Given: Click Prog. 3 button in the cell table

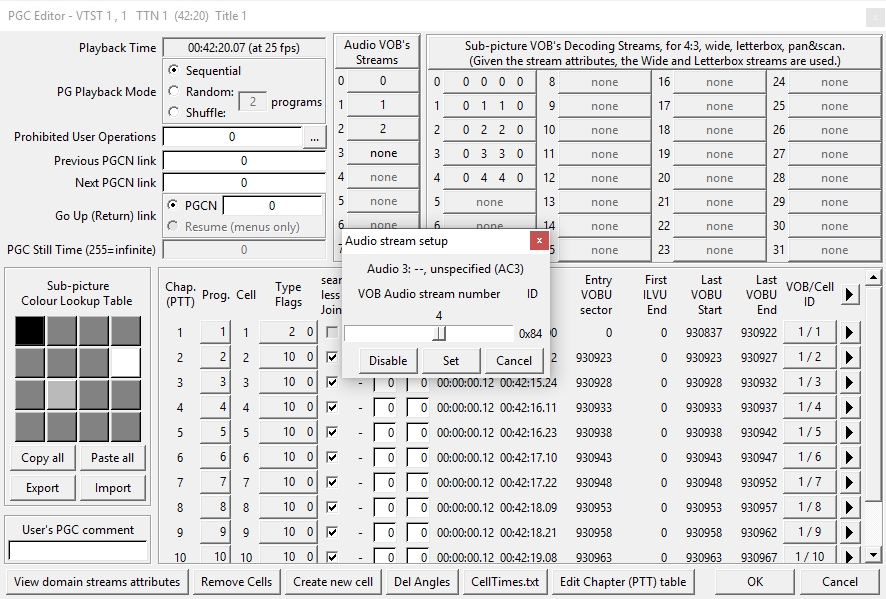Looking at the screenshot, I should (215, 383).
